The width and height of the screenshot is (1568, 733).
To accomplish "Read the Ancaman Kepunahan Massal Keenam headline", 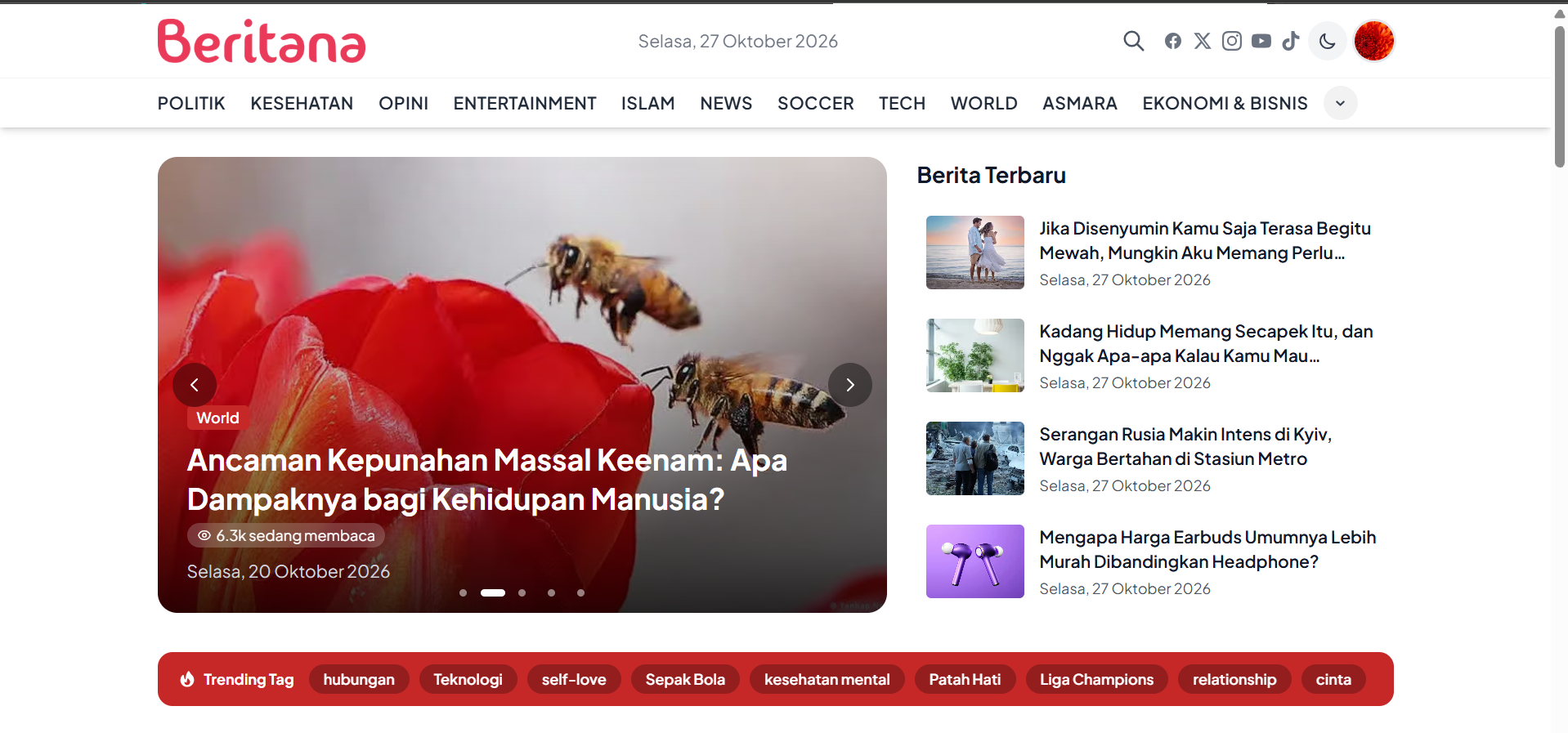I will (x=487, y=480).
